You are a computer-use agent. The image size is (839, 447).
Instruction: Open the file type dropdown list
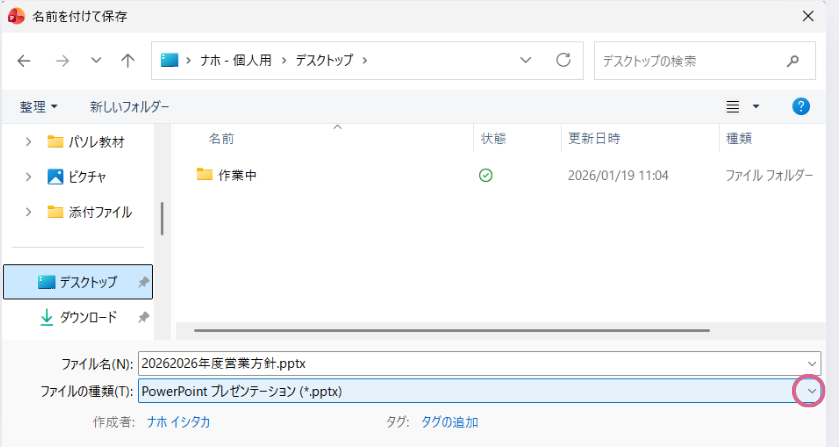811,391
